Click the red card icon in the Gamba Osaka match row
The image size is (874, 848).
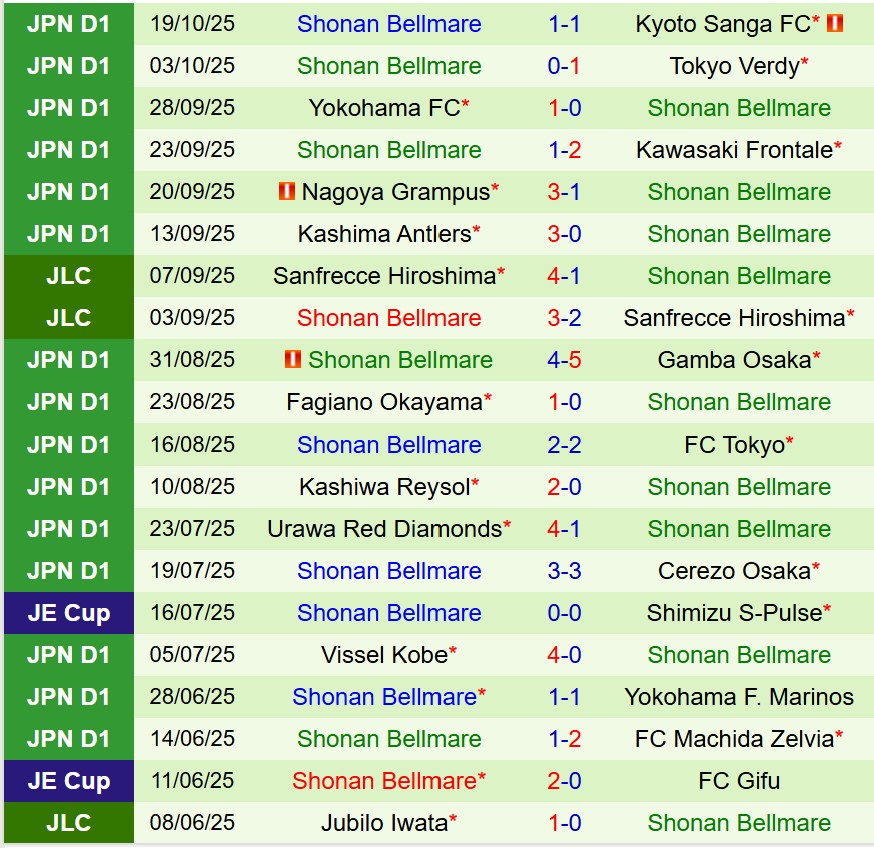pos(293,359)
